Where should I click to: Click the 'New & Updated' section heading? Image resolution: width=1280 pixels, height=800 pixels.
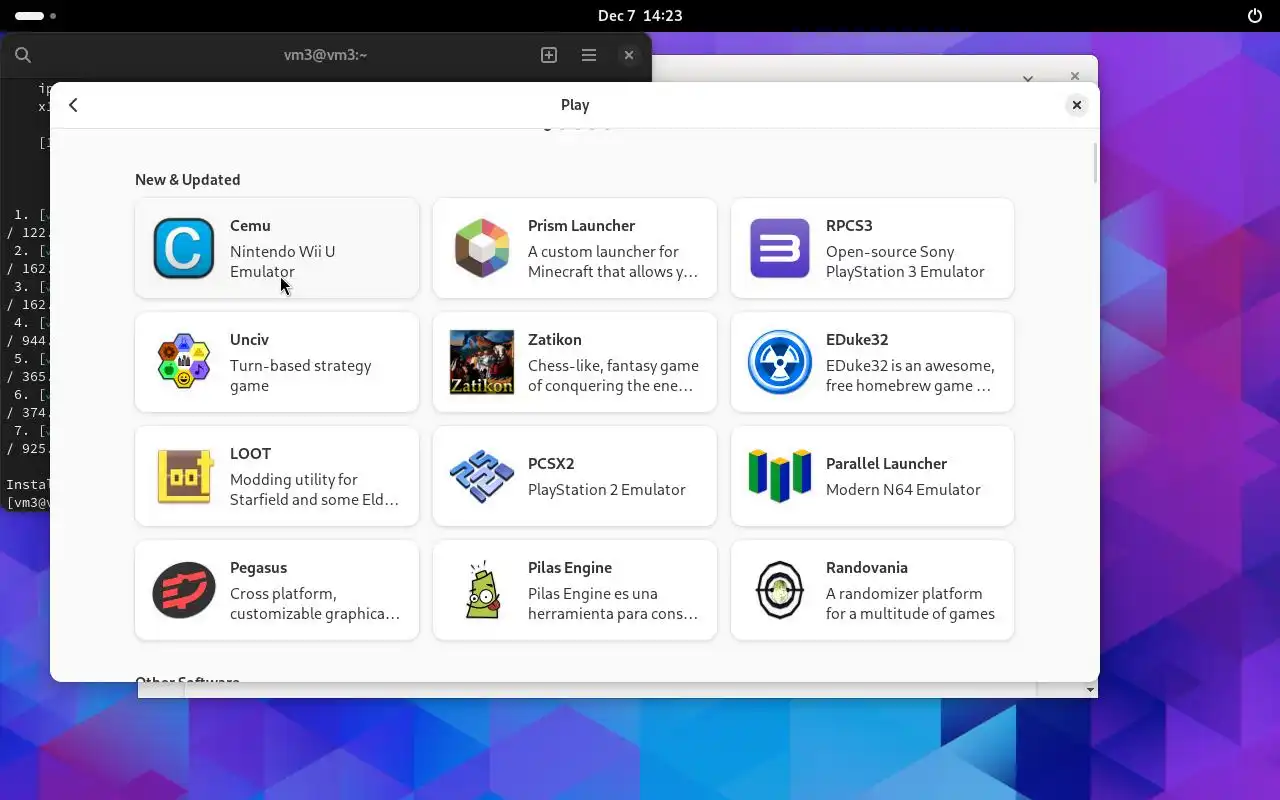(188, 180)
